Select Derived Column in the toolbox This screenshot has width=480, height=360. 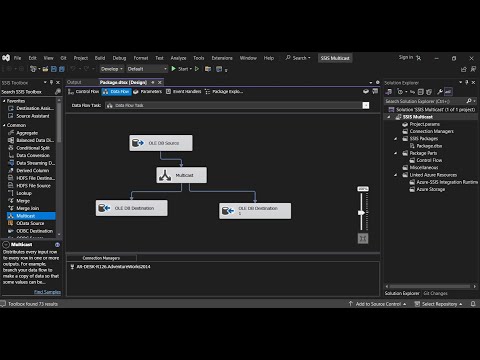coord(33,170)
